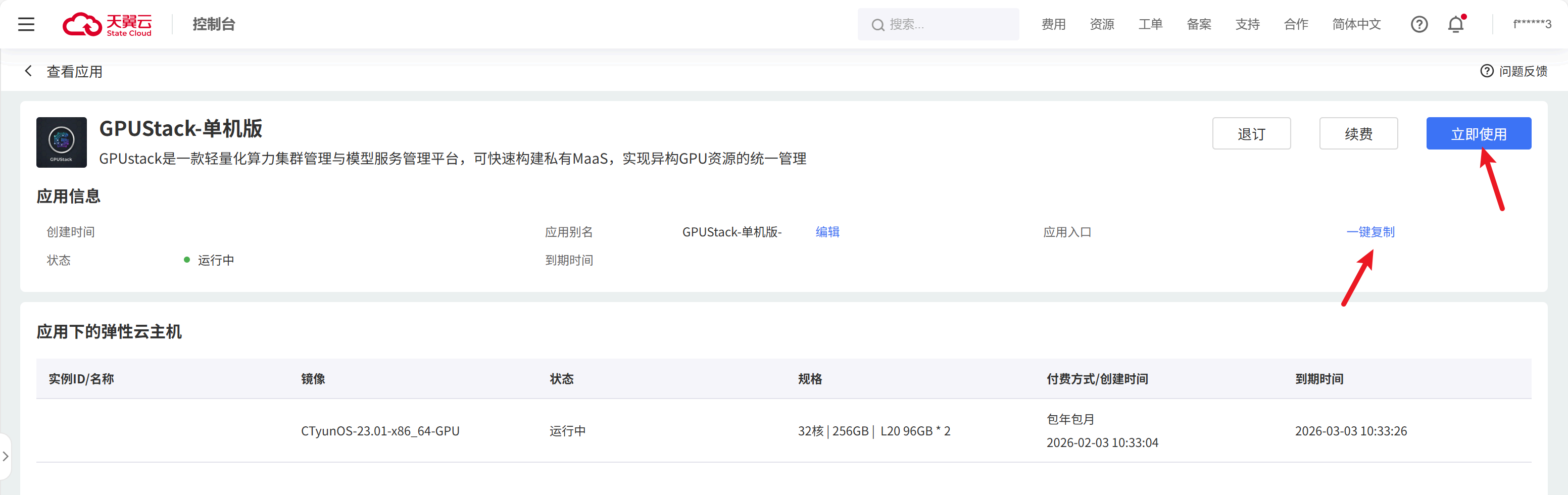The height and width of the screenshot is (495, 1568).
Task: Click the 续费 renew button
Action: (1358, 133)
